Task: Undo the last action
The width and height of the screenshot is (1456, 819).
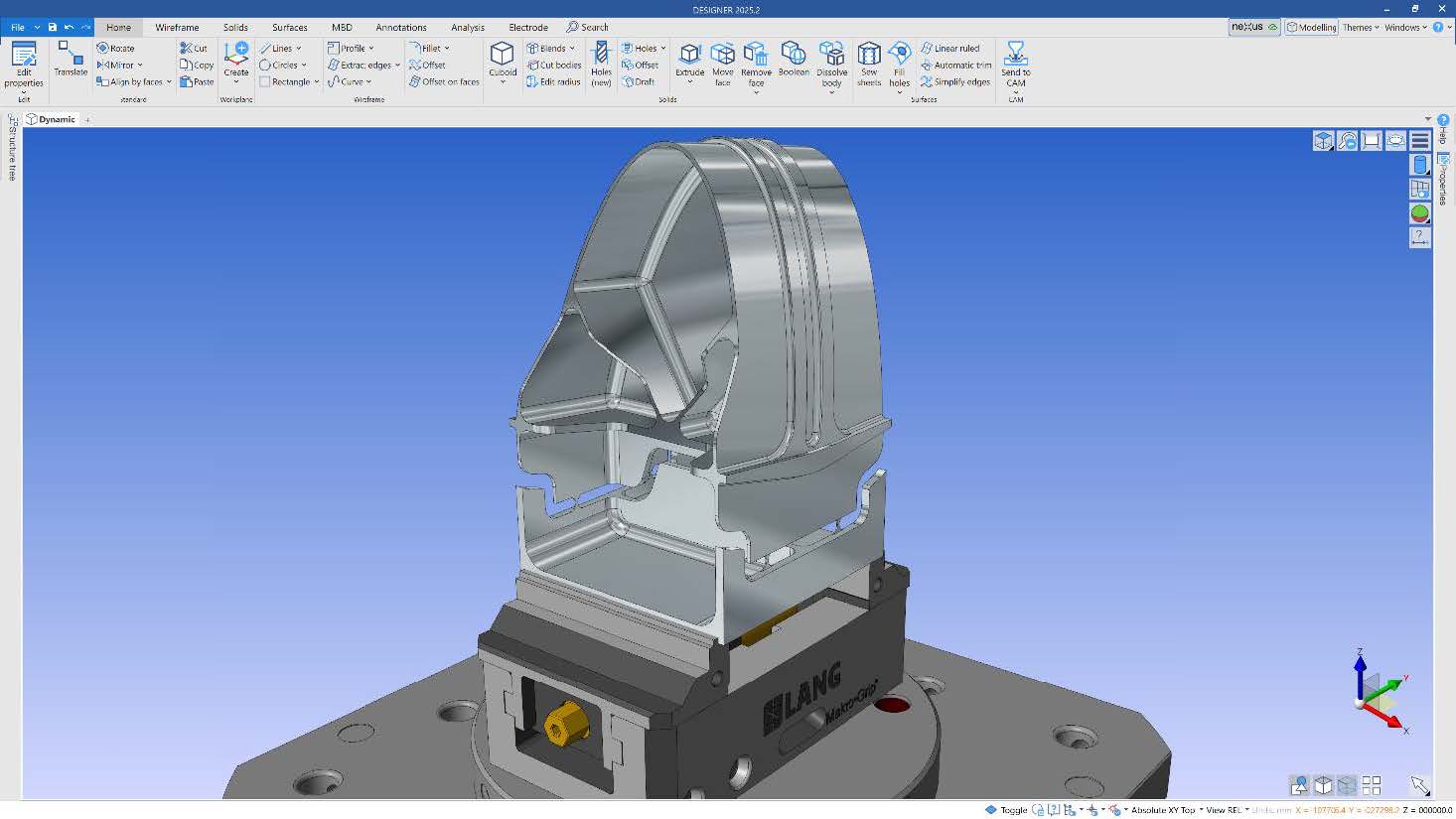Action: pos(69,27)
